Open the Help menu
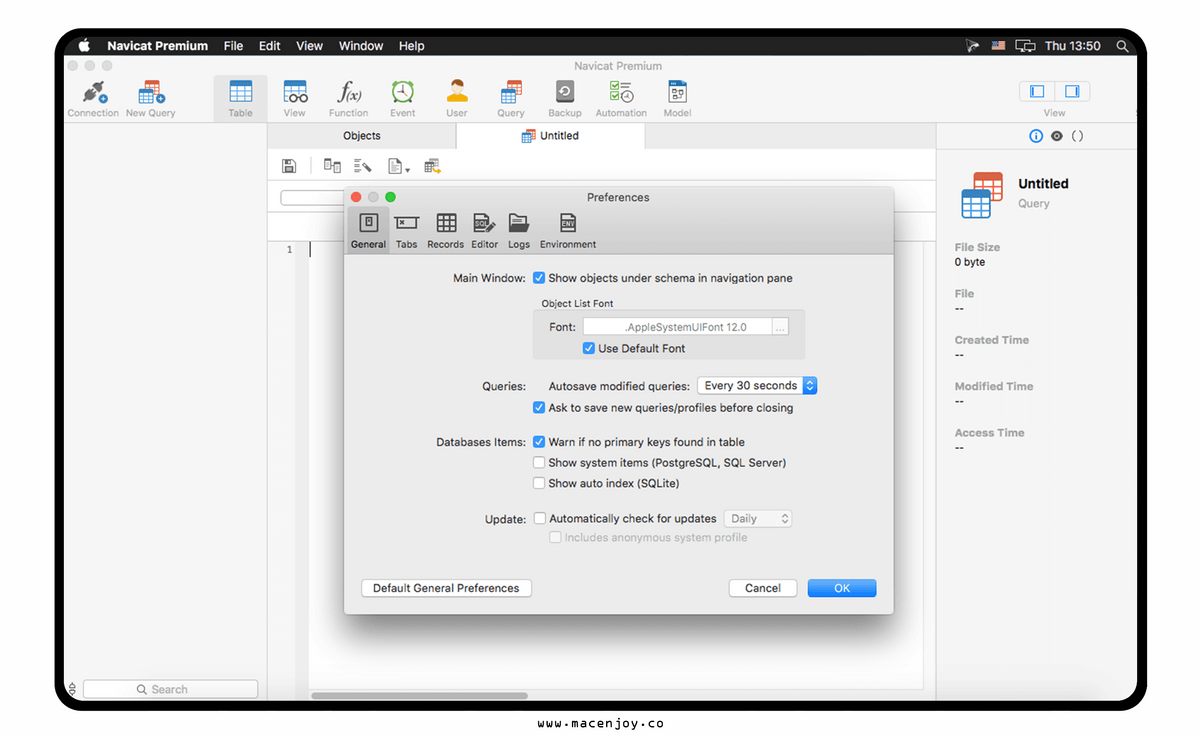 412,46
